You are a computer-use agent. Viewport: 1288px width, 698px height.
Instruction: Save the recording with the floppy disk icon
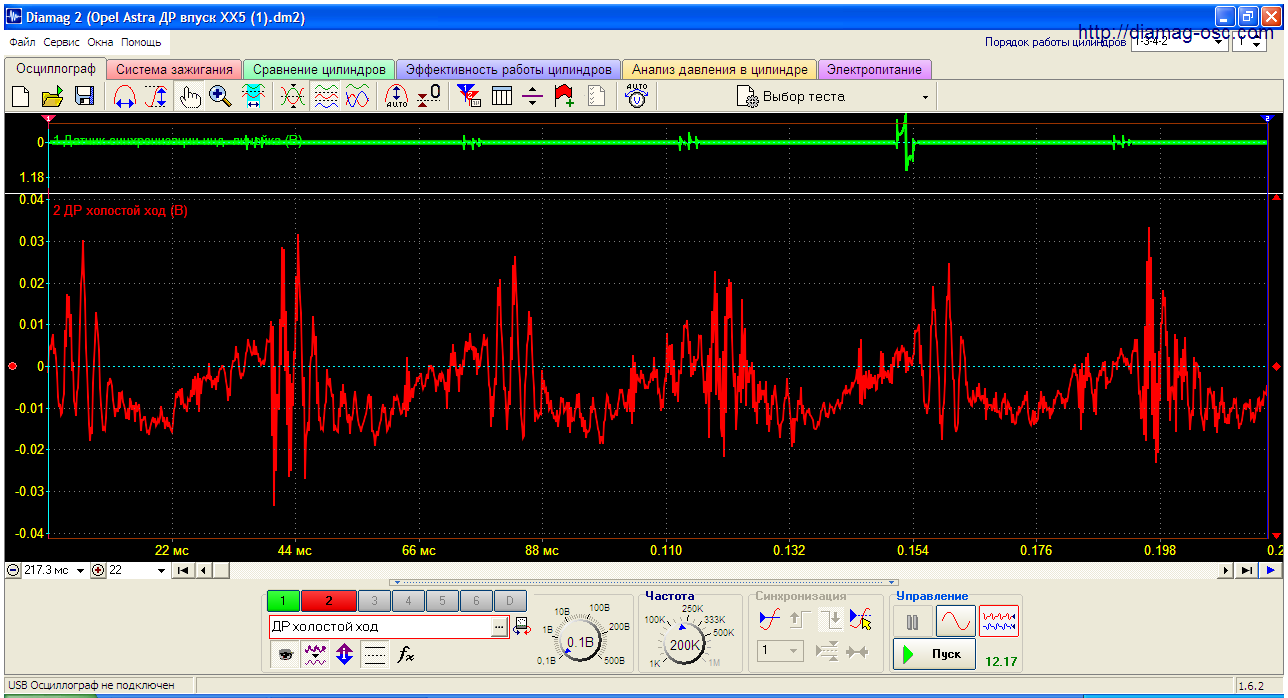click(84, 97)
